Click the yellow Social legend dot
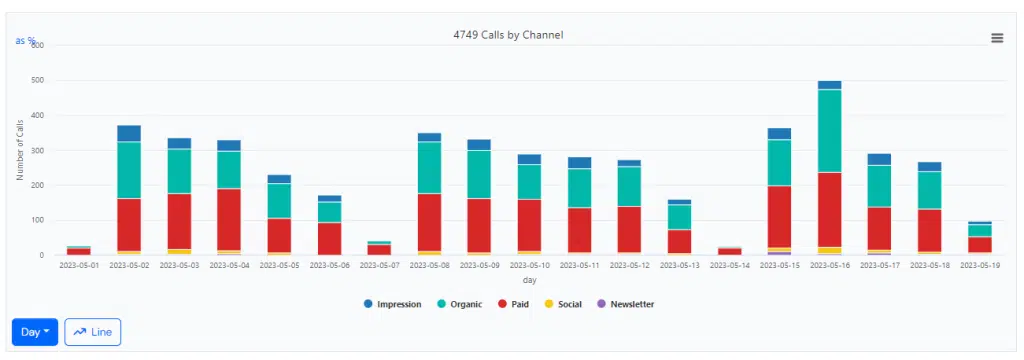Screen dimensions: 1024x360 [x=549, y=304]
